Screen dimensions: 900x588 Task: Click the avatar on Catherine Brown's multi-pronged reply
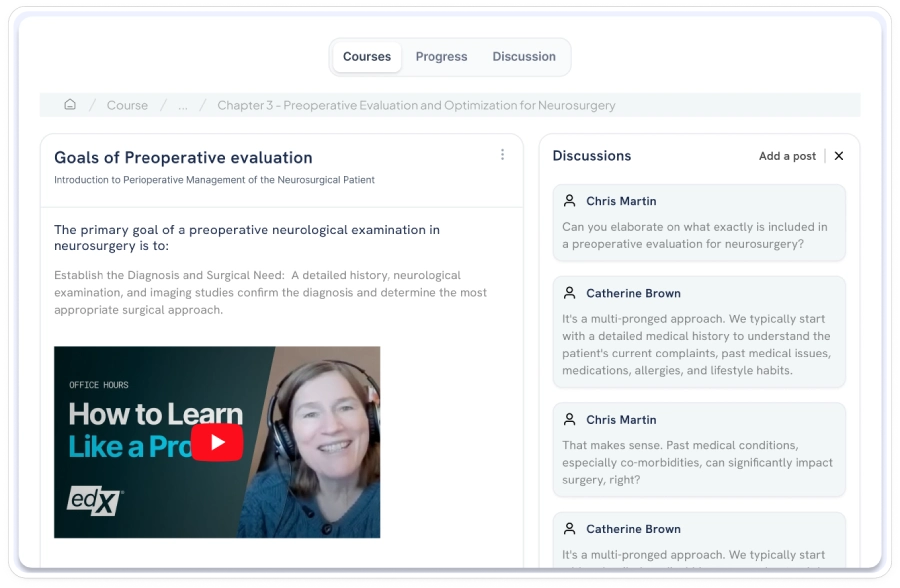(x=569, y=293)
